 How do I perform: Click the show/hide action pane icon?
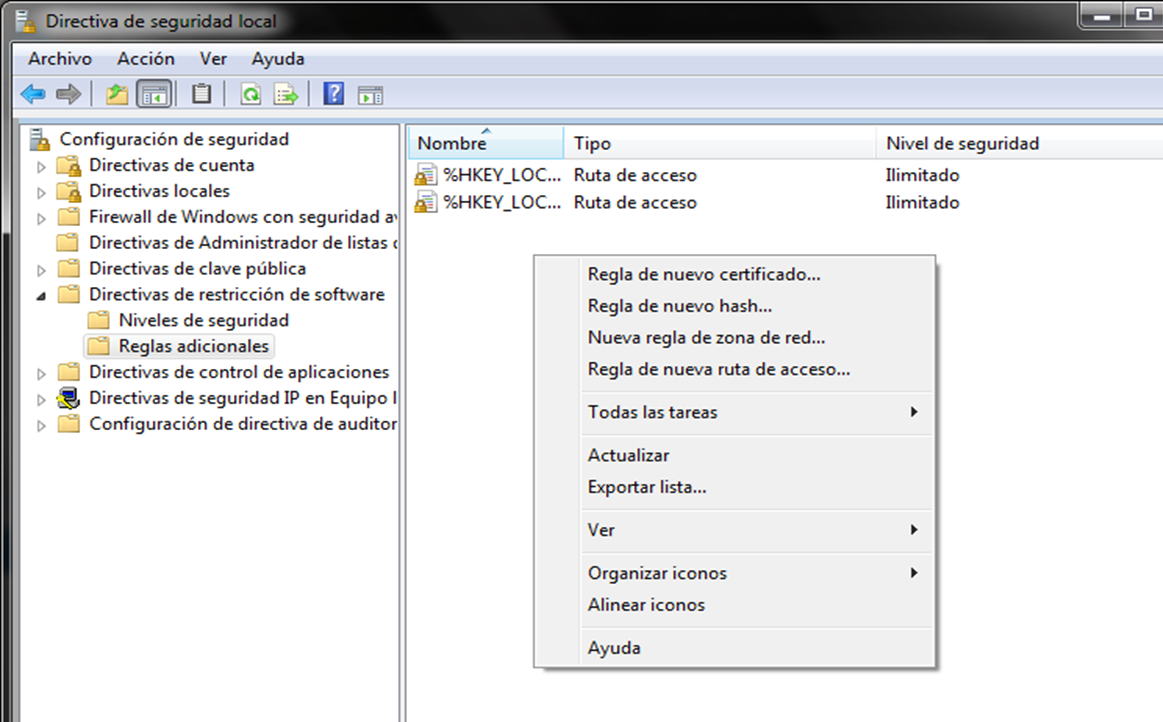(371, 95)
